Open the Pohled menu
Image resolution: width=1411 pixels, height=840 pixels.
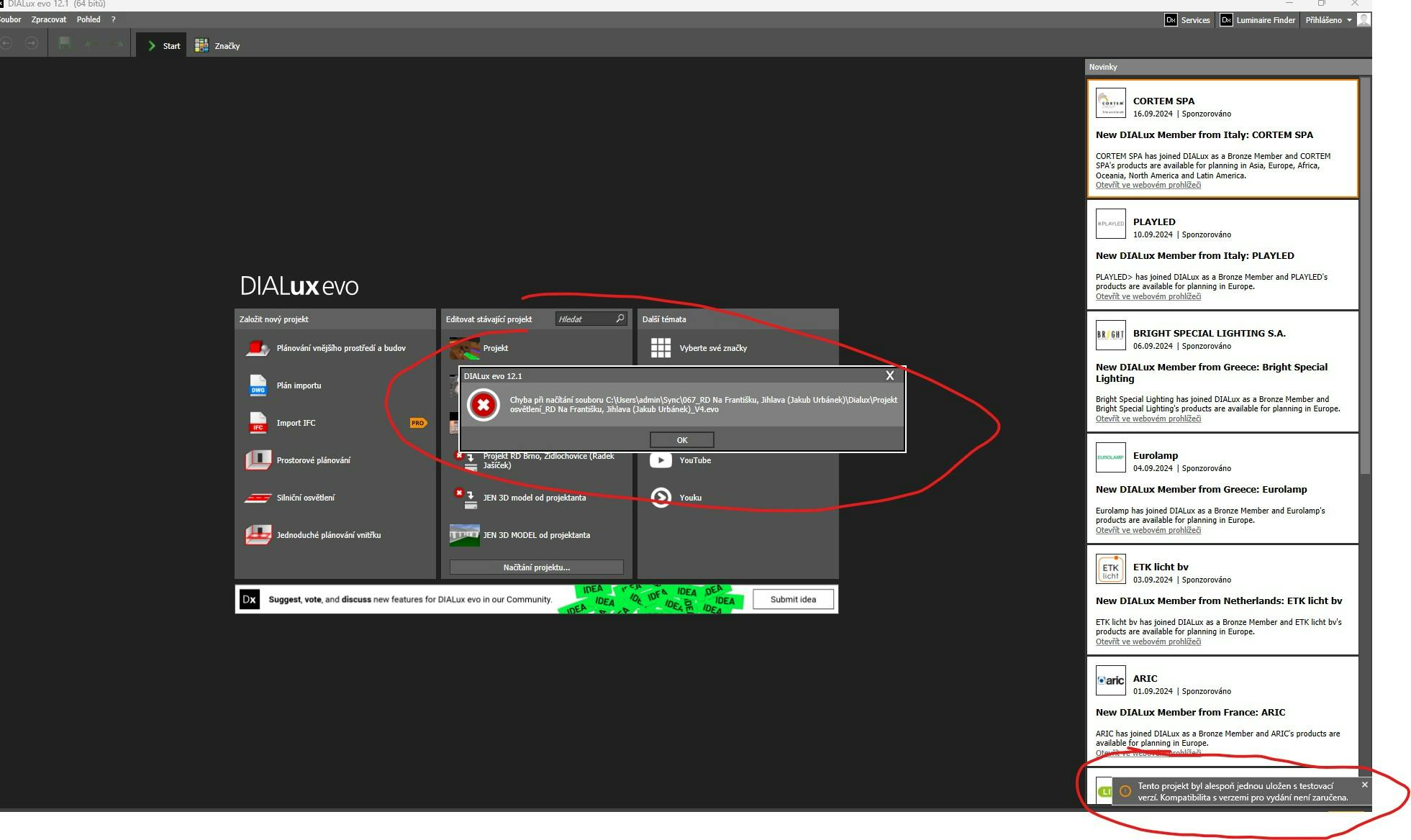(x=89, y=19)
